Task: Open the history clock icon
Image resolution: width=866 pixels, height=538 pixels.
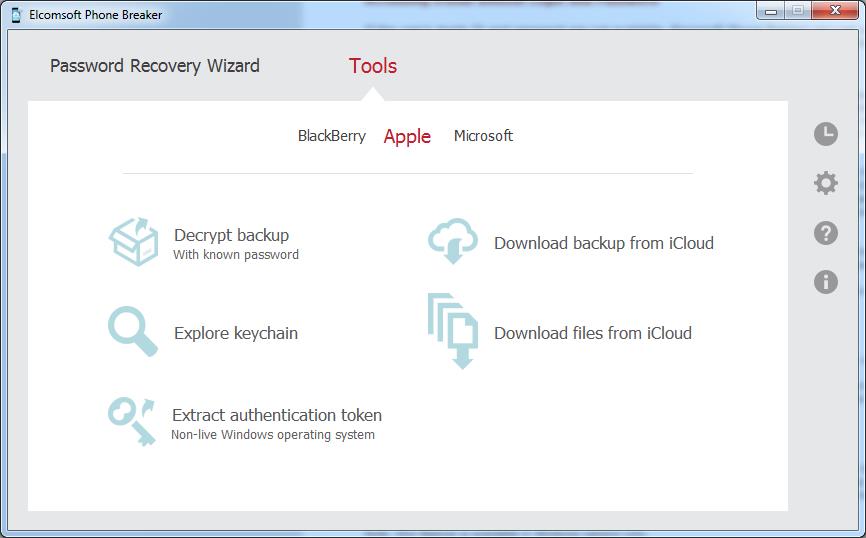Action: (826, 134)
